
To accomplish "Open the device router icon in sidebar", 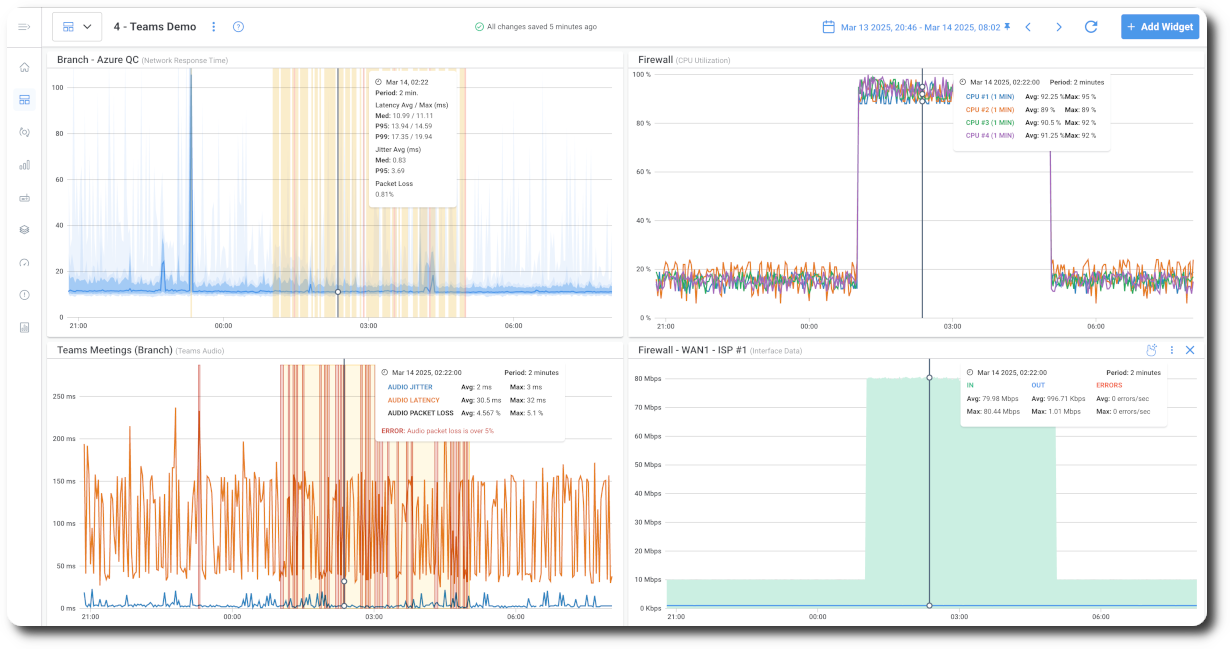I will (25, 197).
